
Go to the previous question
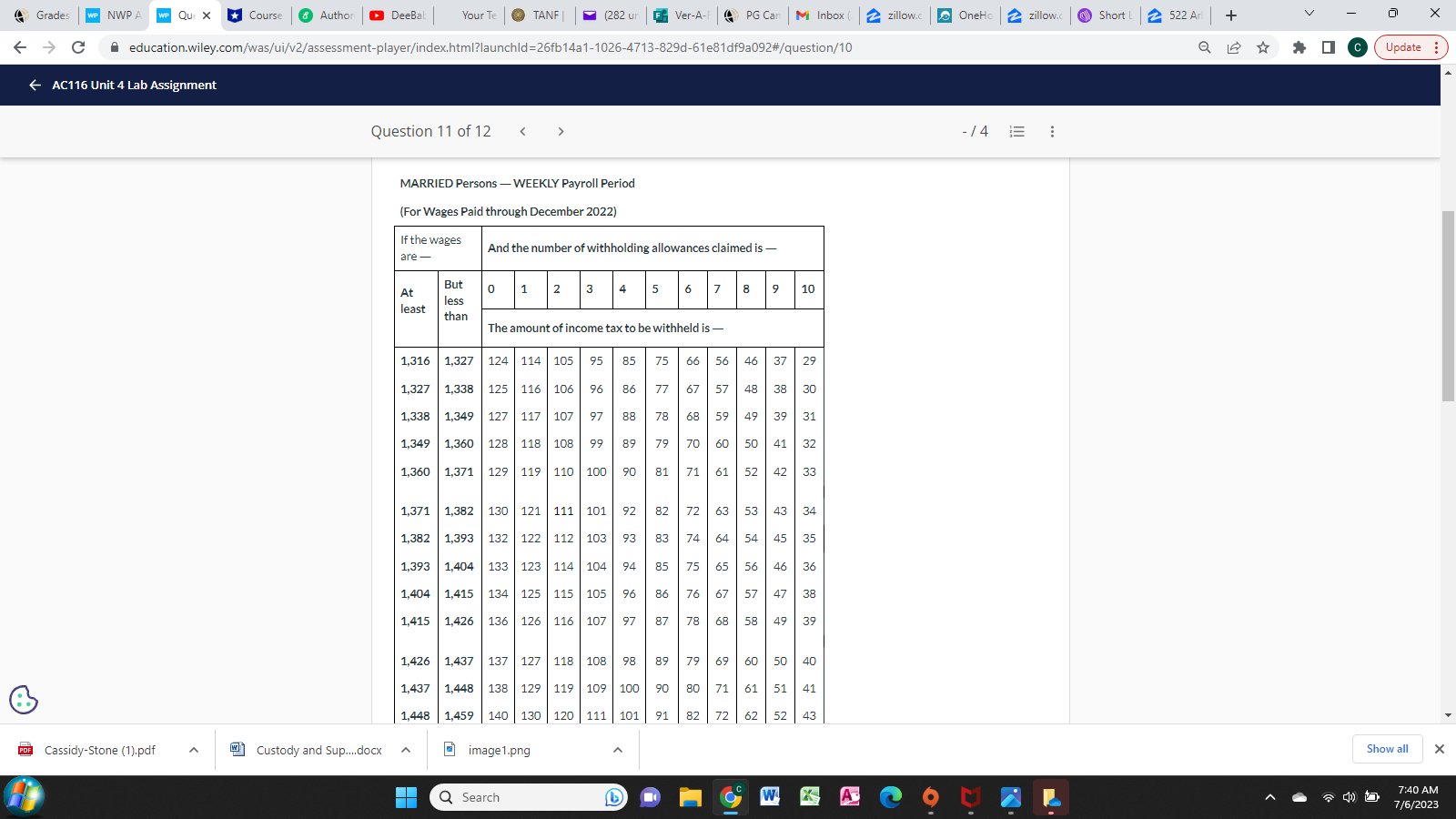pyautogui.click(x=523, y=131)
